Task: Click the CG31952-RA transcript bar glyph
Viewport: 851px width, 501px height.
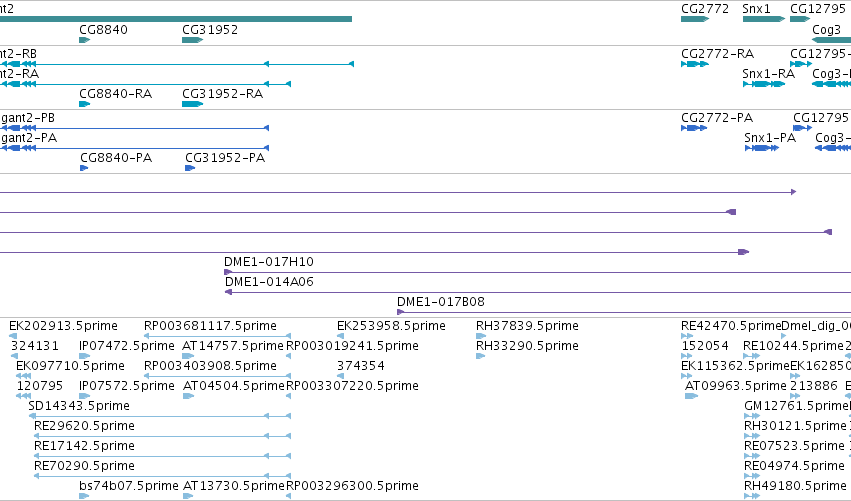Action: tap(193, 104)
